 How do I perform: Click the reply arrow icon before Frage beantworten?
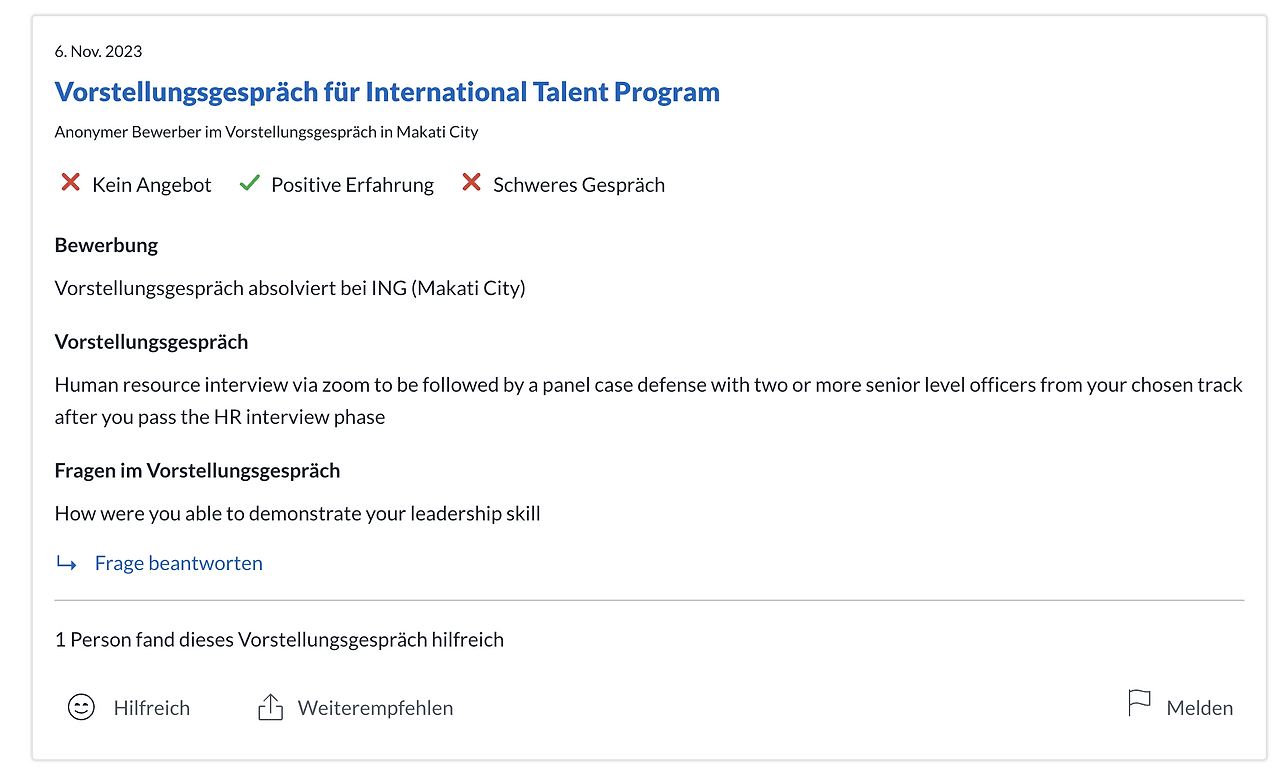[67, 564]
